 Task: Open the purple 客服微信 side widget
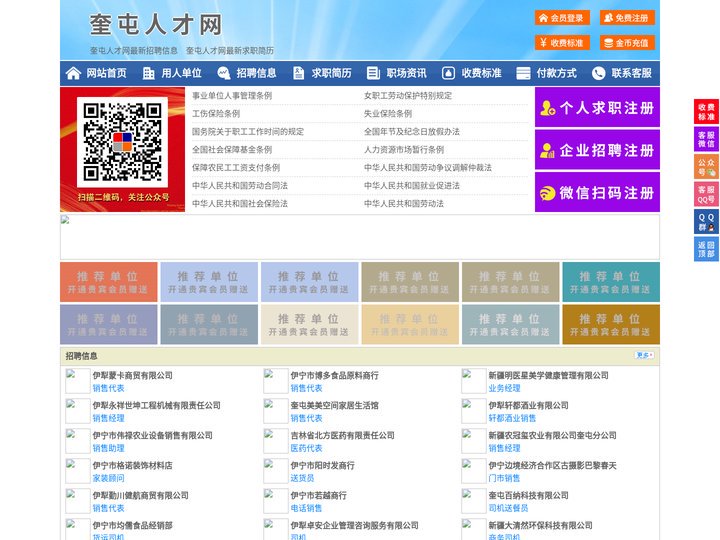coord(706,139)
